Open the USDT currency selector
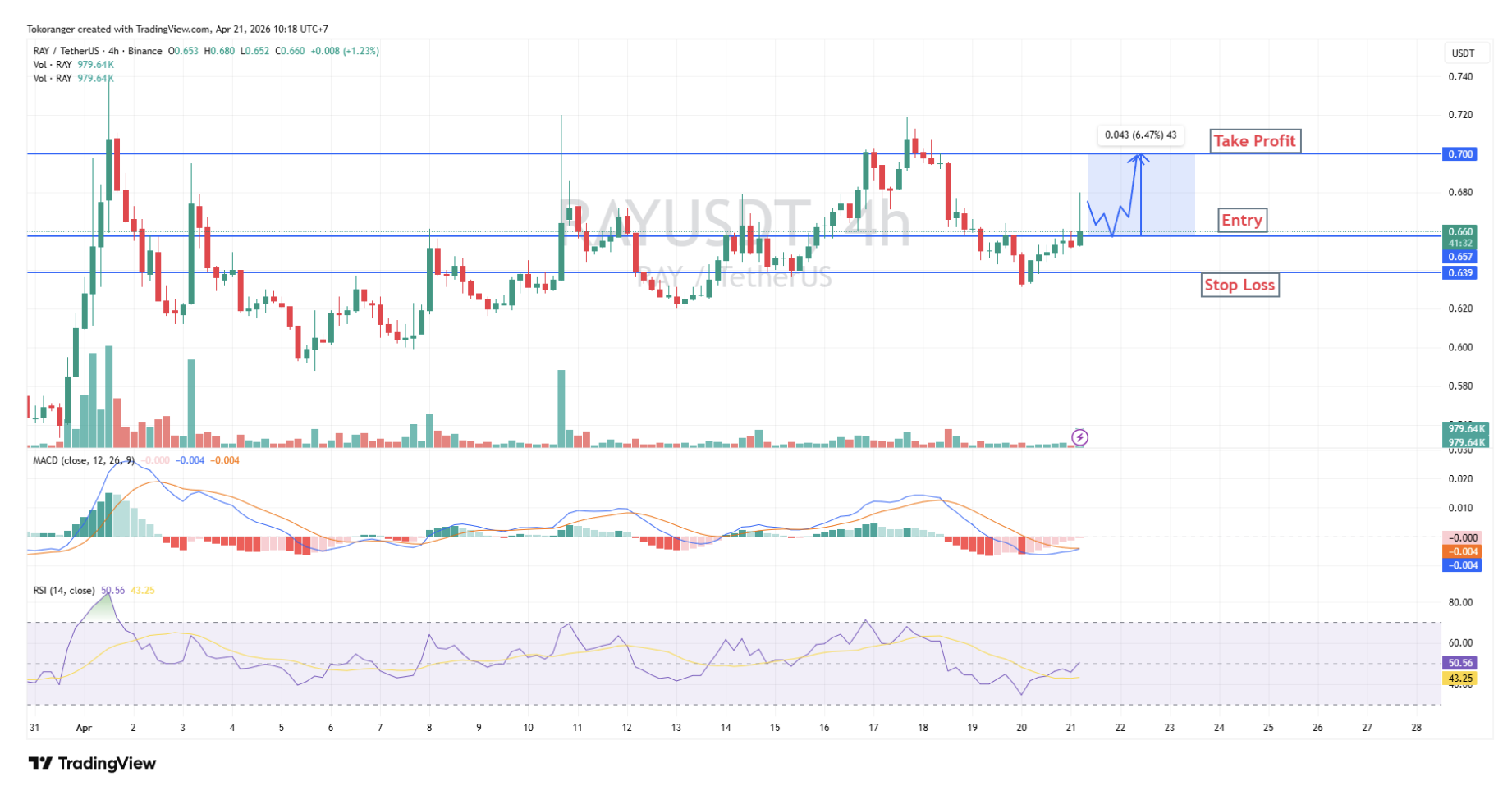 1463,53
